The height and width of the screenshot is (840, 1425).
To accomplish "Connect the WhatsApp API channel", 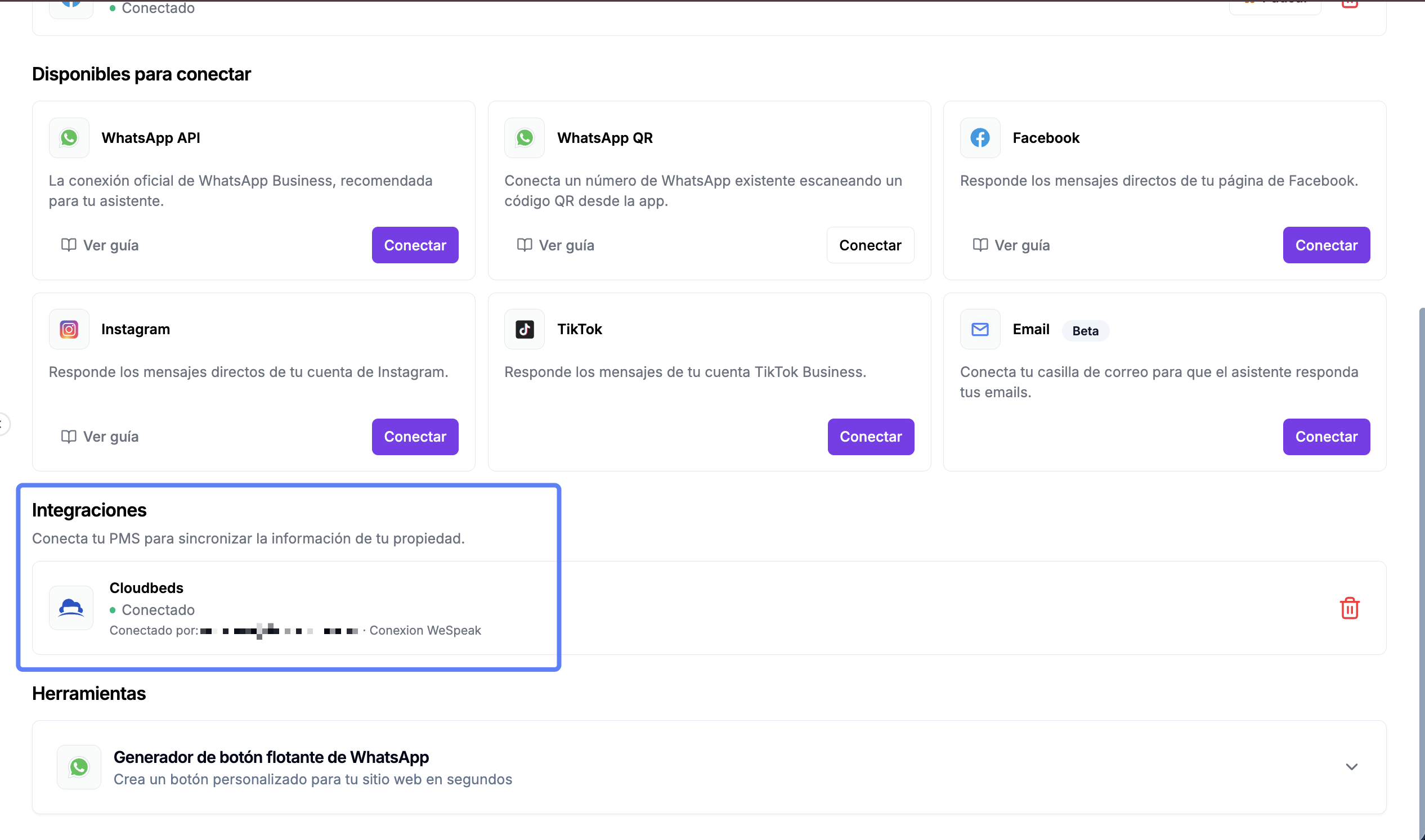I will click(415, 245).
